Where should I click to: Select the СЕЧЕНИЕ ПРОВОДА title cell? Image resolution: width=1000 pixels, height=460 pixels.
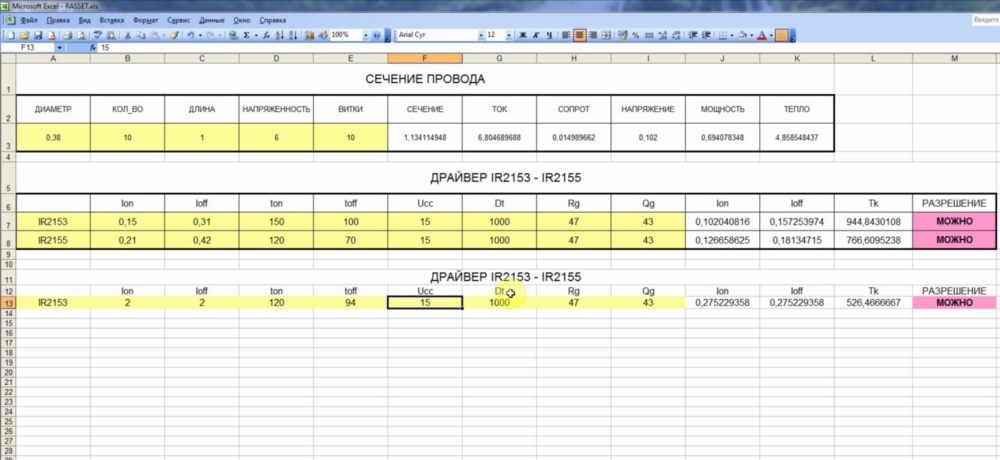tap(425, 79)
